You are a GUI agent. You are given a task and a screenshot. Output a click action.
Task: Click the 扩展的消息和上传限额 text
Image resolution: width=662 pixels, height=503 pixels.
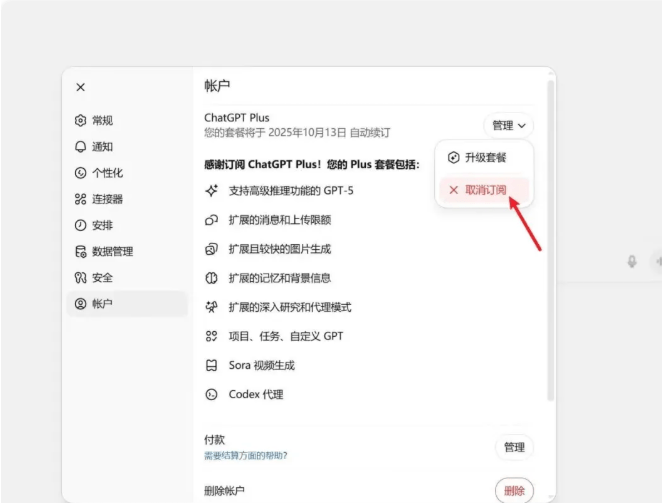coord(279,220)
